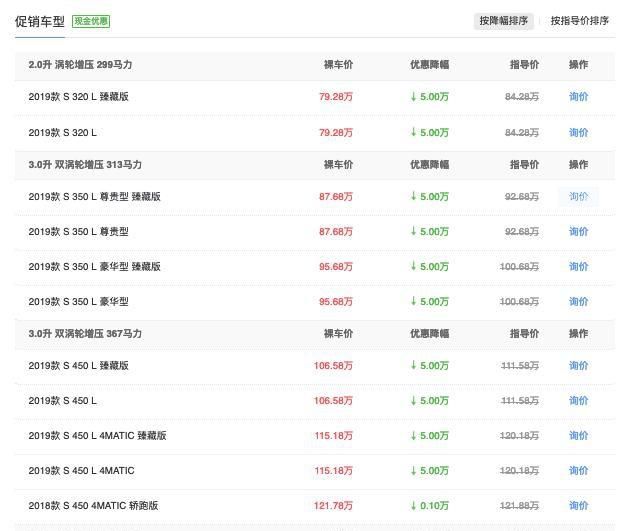
Task: Click guide price 120.18万 in plain S 450 L 4MATIC row
Action: pos(519,471)
